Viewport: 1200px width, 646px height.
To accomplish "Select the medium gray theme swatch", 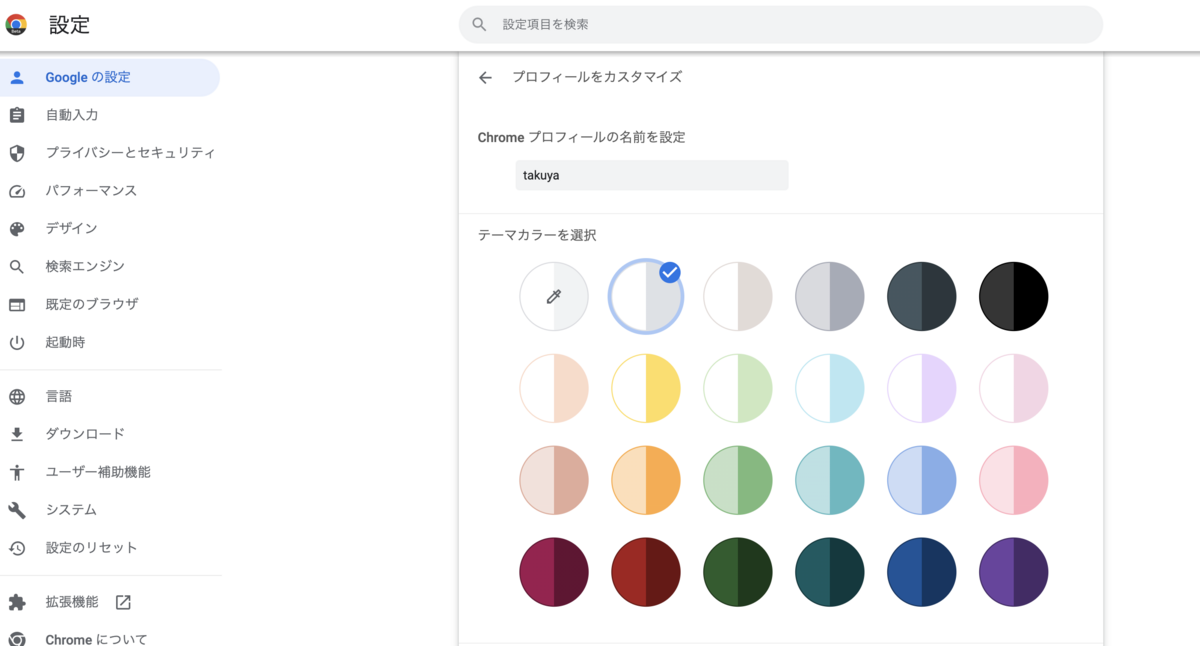I will pyautogui.click(x=830, y=296).
